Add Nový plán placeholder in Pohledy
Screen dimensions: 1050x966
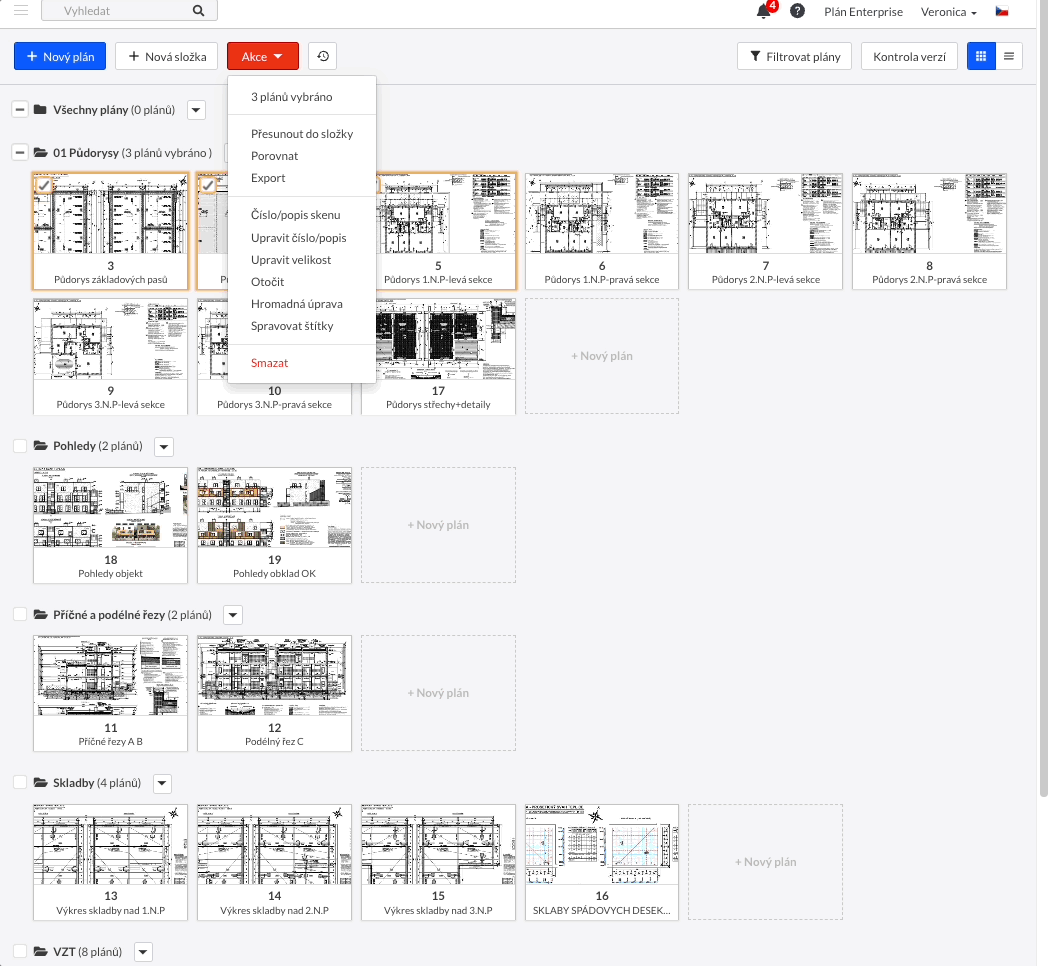coord(438,525)
